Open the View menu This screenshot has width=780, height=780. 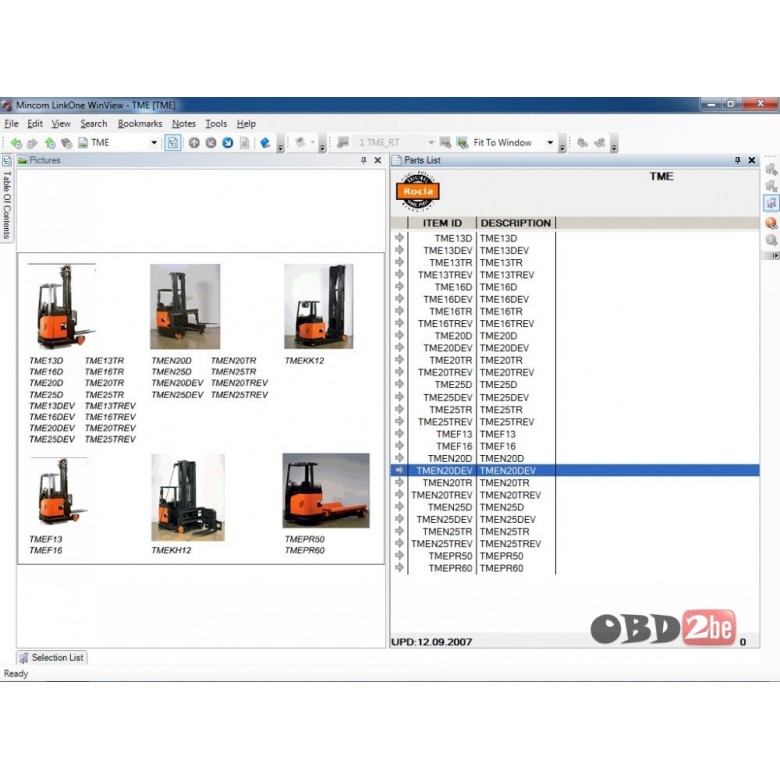tap(61, 123)
